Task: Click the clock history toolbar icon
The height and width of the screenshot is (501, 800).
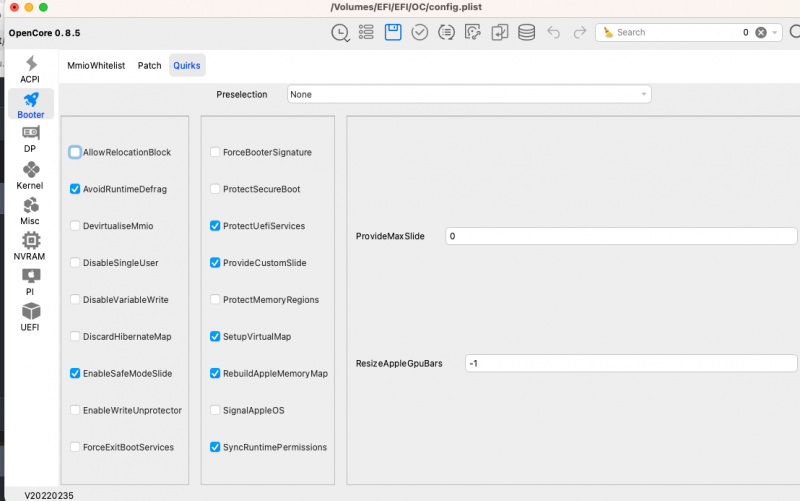Action: tap(340, 33)
